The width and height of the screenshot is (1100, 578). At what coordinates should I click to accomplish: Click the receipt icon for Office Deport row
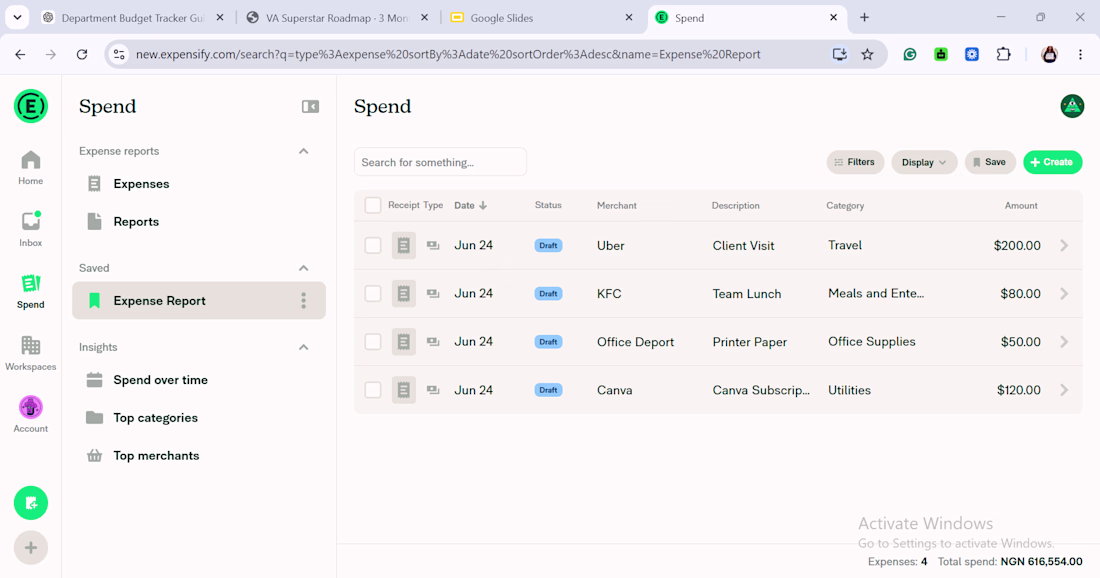[403, 342]
